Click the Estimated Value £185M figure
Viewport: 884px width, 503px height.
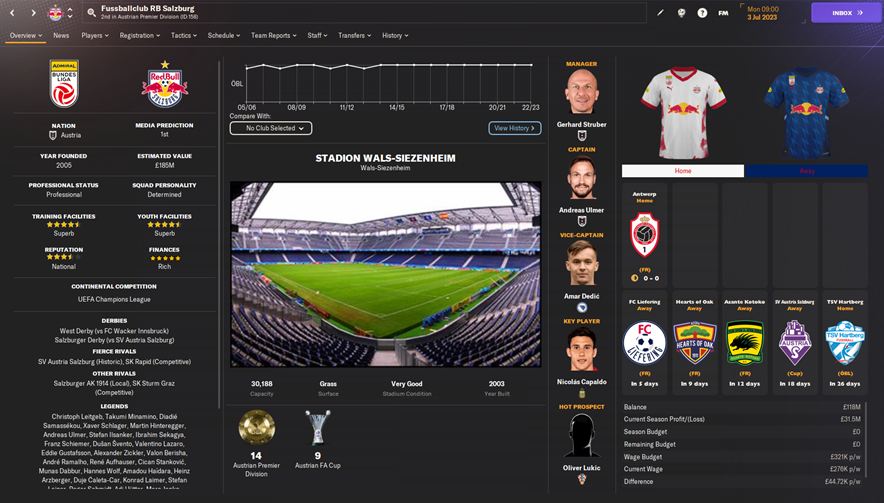click(x=165, y=165)
